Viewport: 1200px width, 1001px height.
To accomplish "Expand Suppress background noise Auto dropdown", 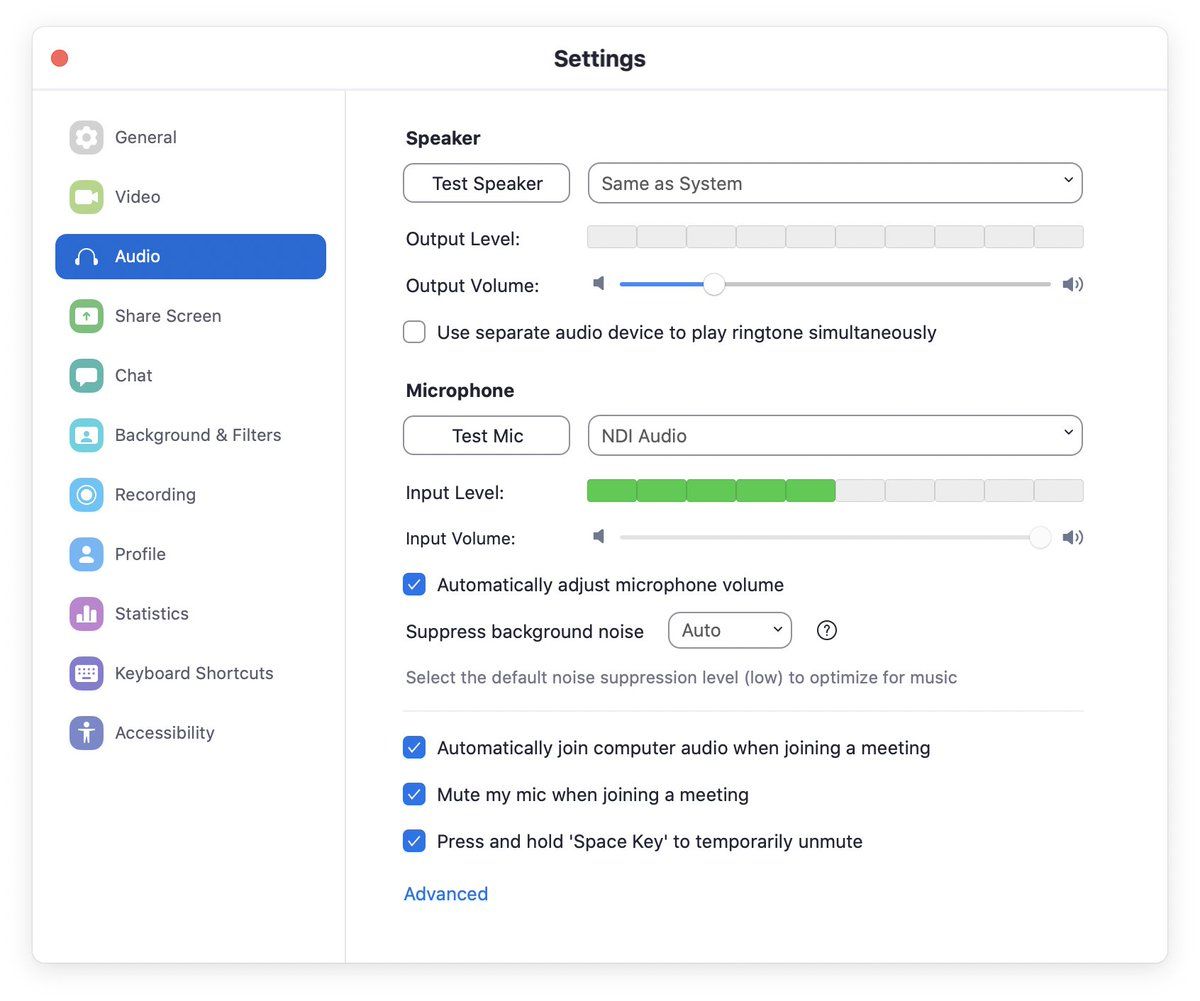I will 730,631.
